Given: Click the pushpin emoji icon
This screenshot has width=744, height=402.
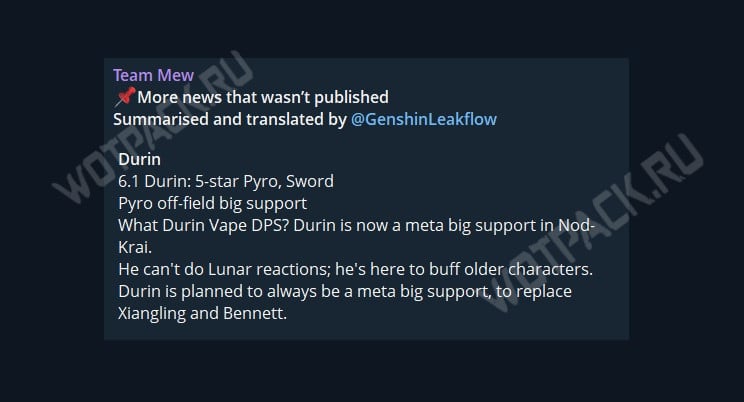Looking at the screenshot, I should (x=125, y=97).
